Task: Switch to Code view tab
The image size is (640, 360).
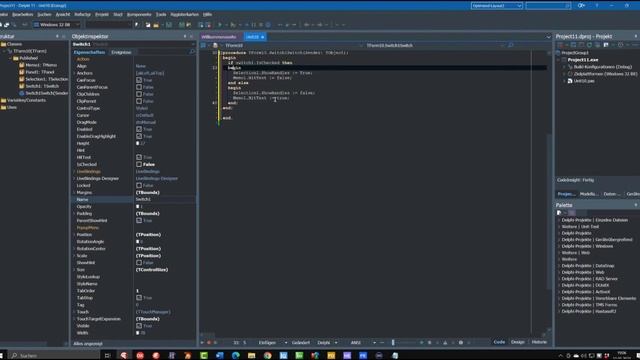Action: 499,342
